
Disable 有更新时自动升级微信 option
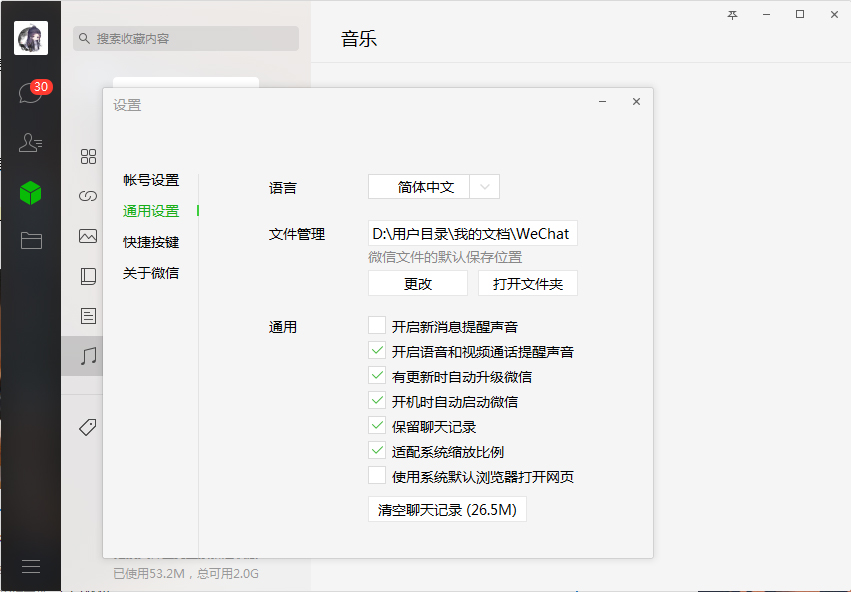point(377,376)
